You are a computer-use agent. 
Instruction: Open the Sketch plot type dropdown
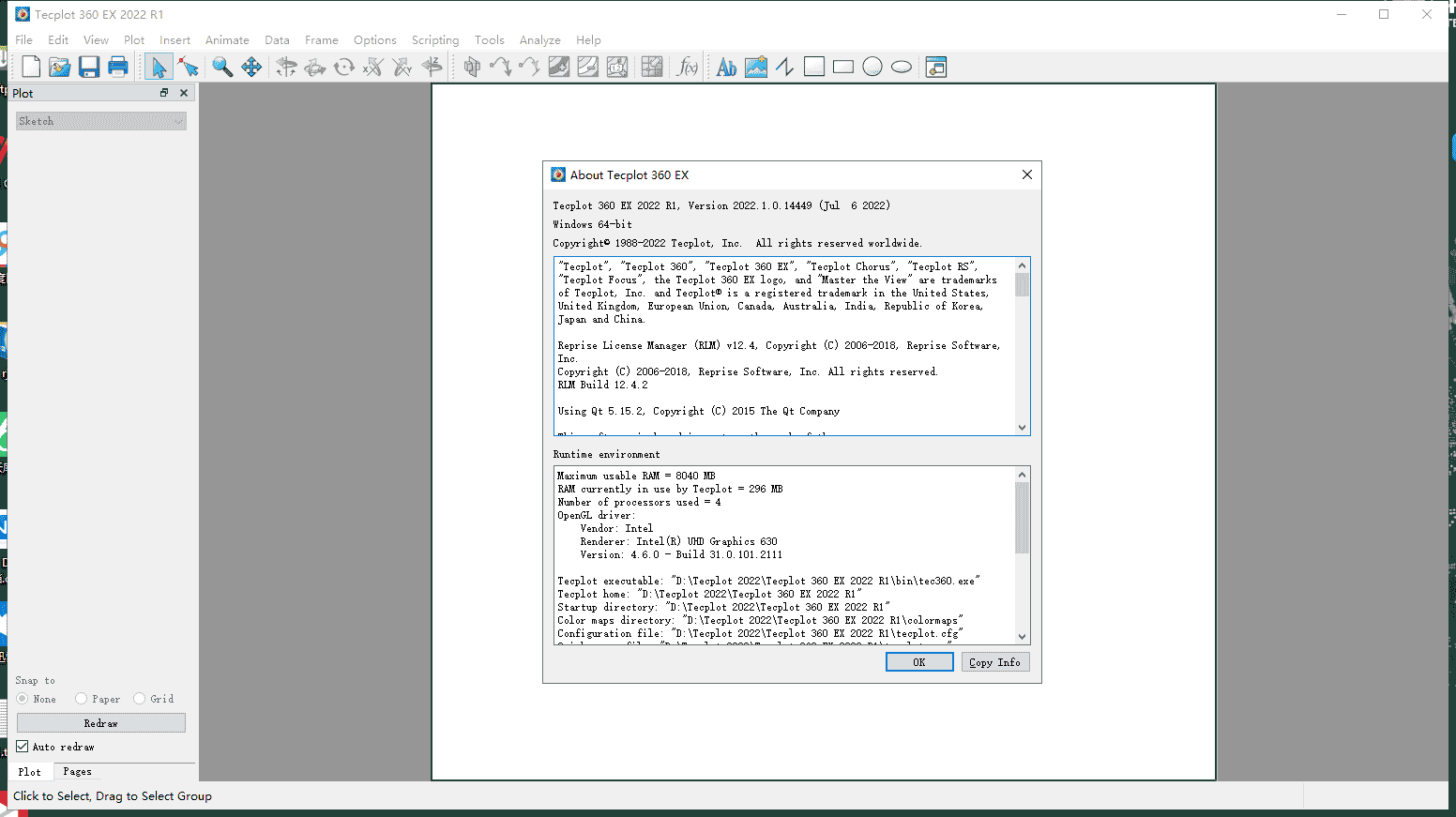(x=101, y=121)
